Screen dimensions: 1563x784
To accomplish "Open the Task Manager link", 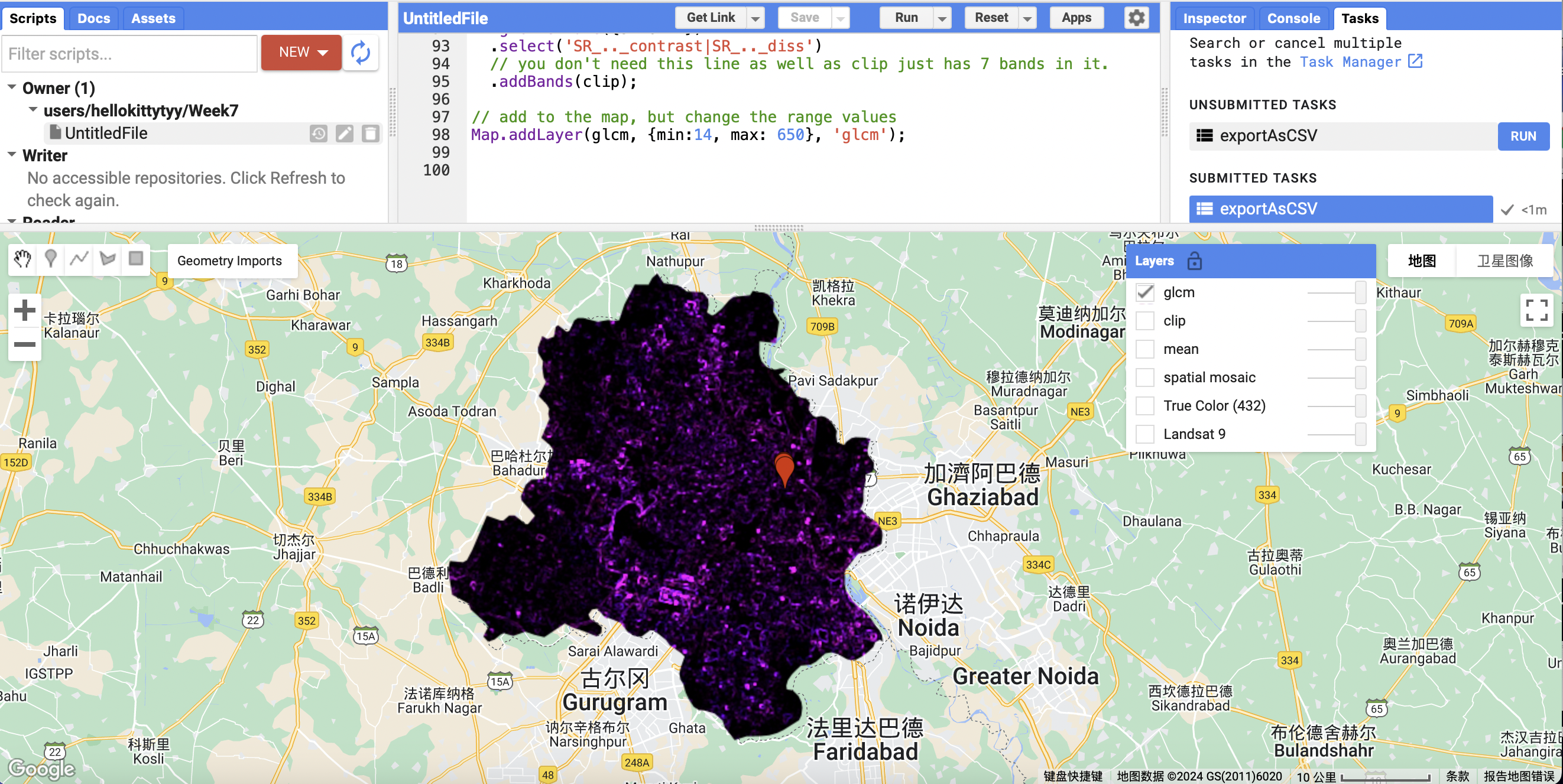I will pyautogui.click(x=1350, y=62).
